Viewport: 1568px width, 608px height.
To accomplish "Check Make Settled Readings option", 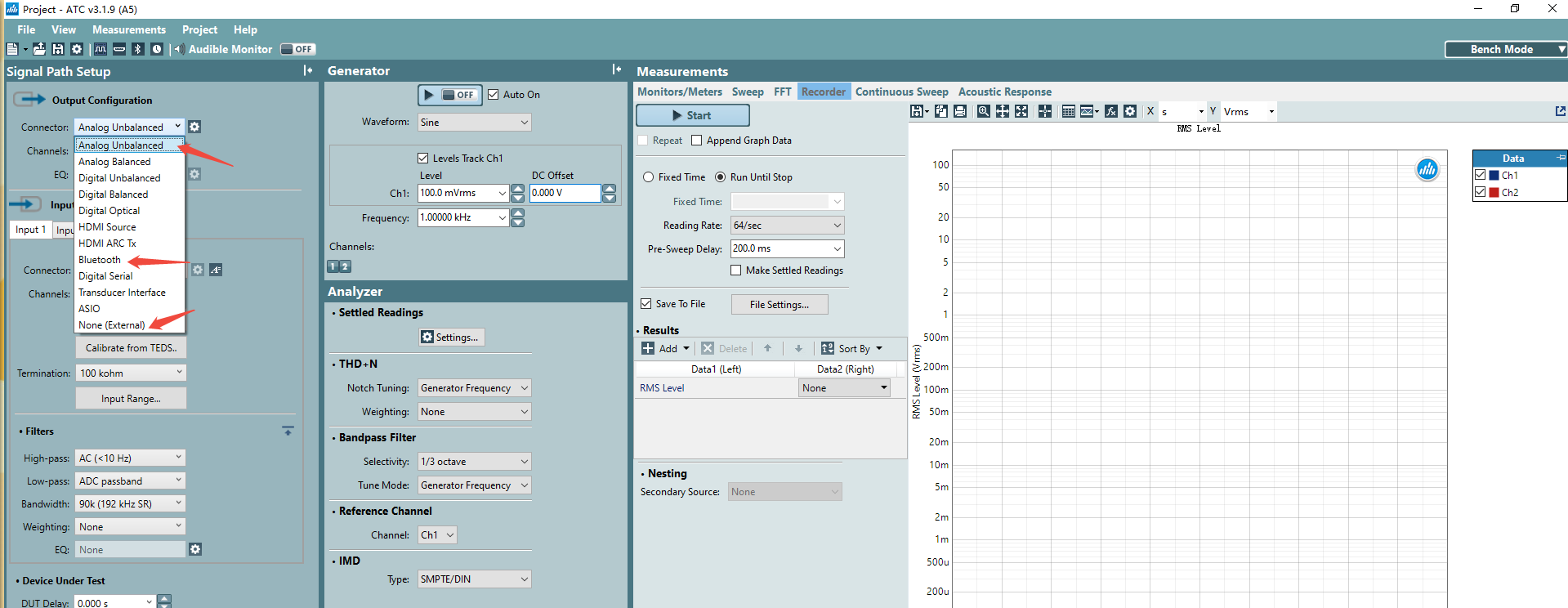I will [735, 270].
